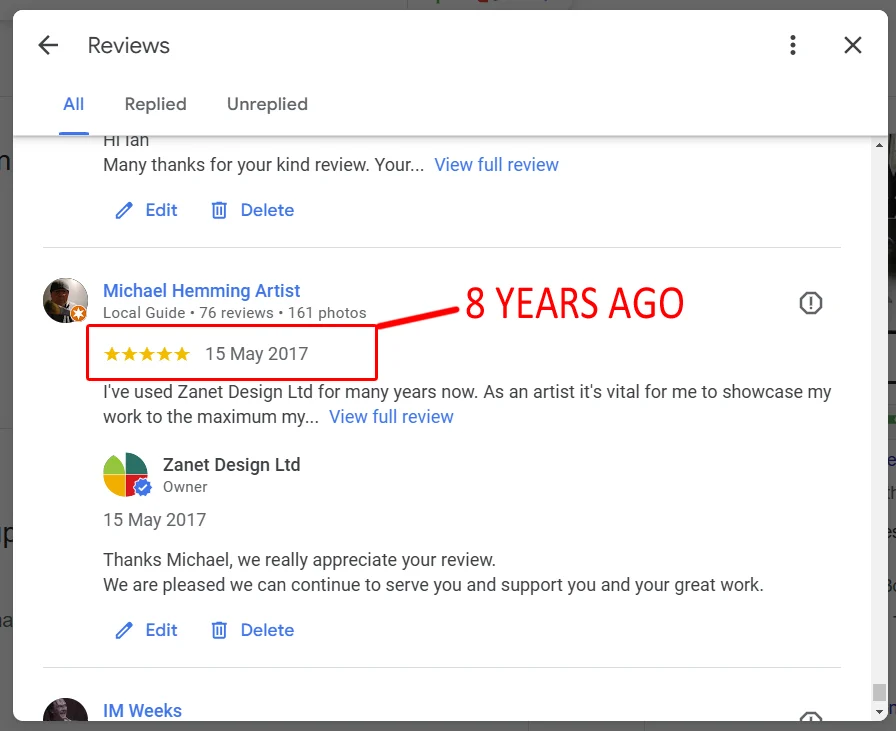Click the Local Guide badge on Michael's avatar
The width and height of the screenshot is (896, 731).
[78, 314]
